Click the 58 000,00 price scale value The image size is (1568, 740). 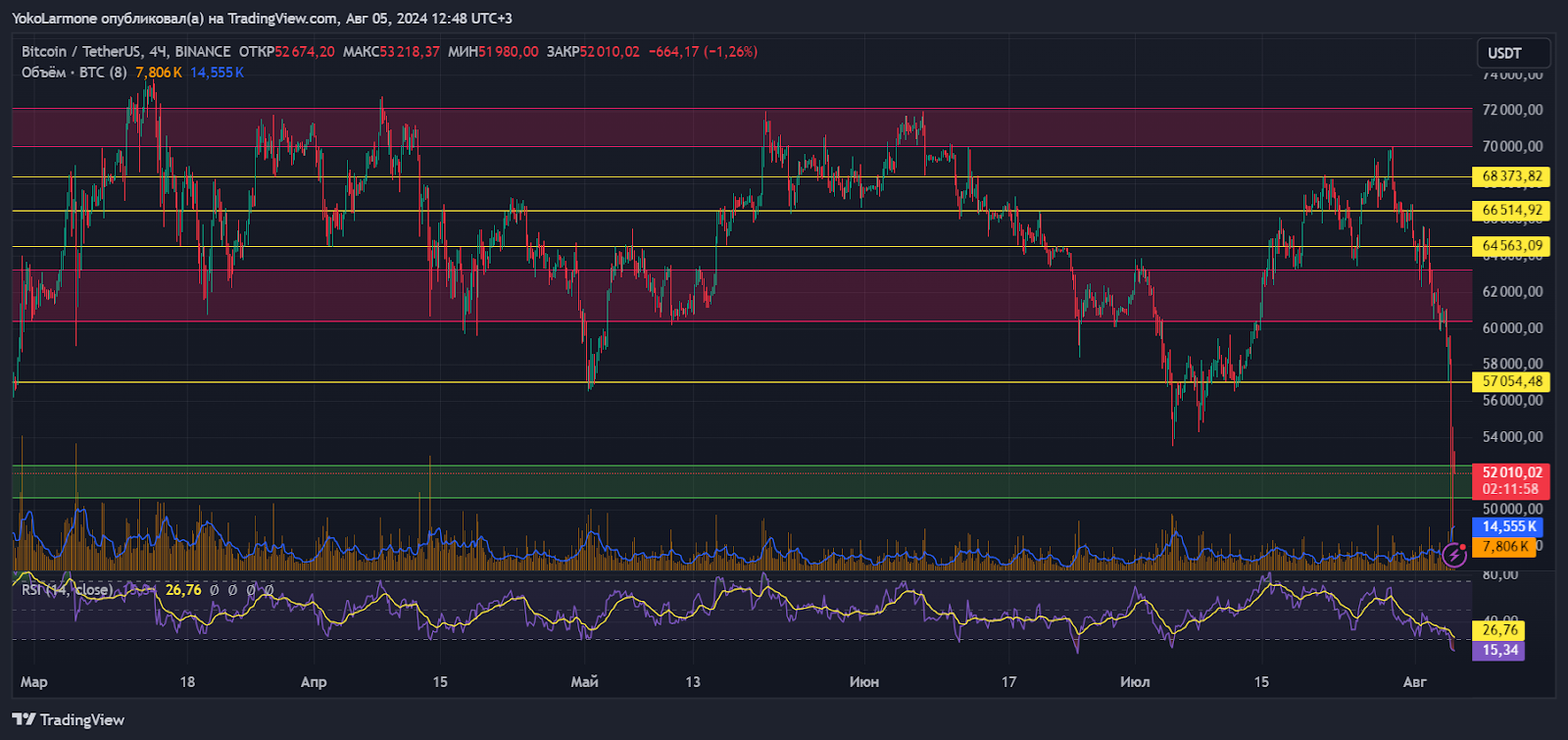point(1512,364)
